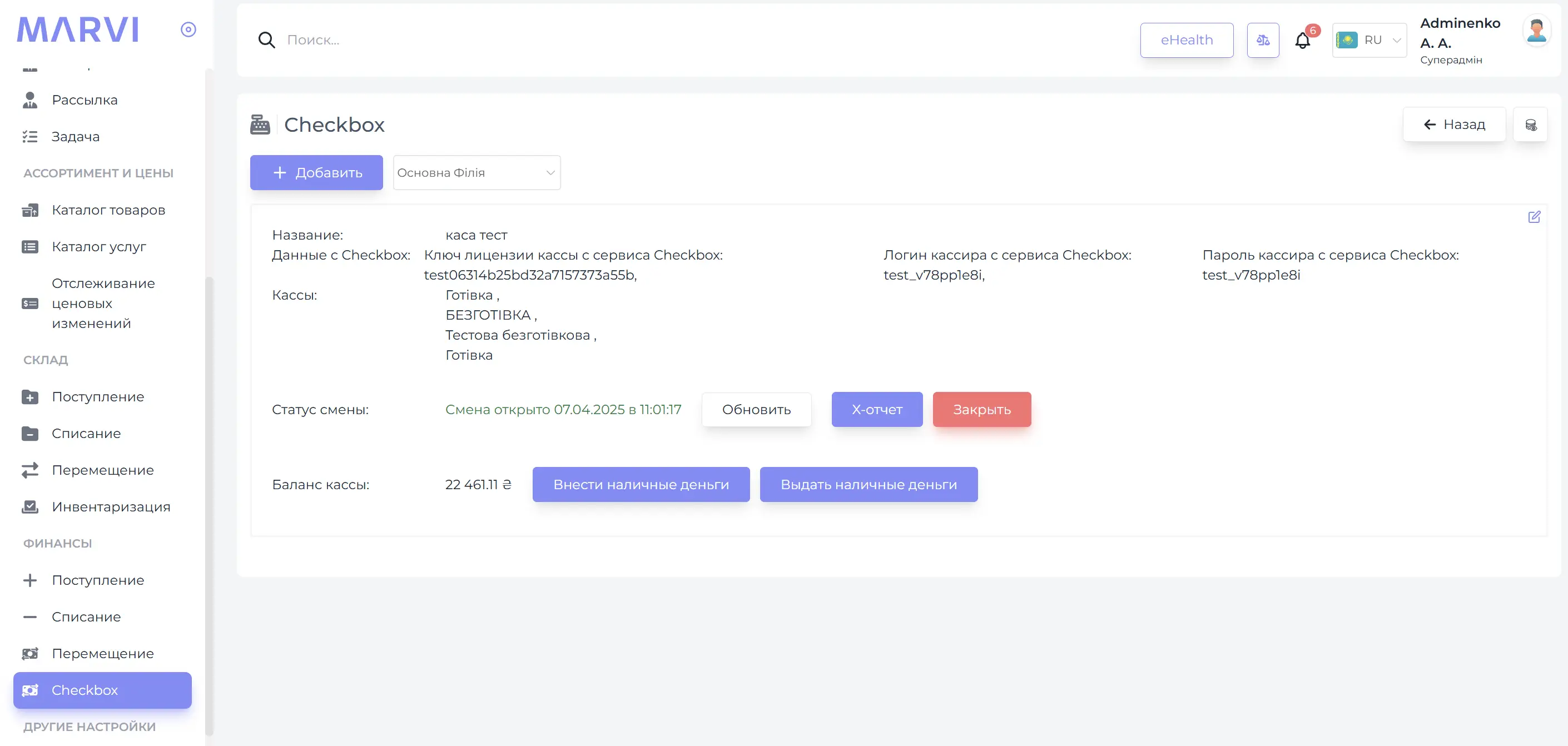Close the shift with Закрыть
Viewport: 1568px width, 746px height.
point(982,410)
